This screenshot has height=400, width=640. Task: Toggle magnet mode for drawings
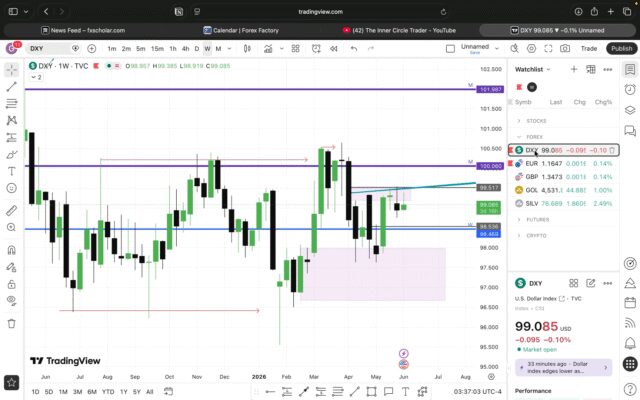click(11, 250)
